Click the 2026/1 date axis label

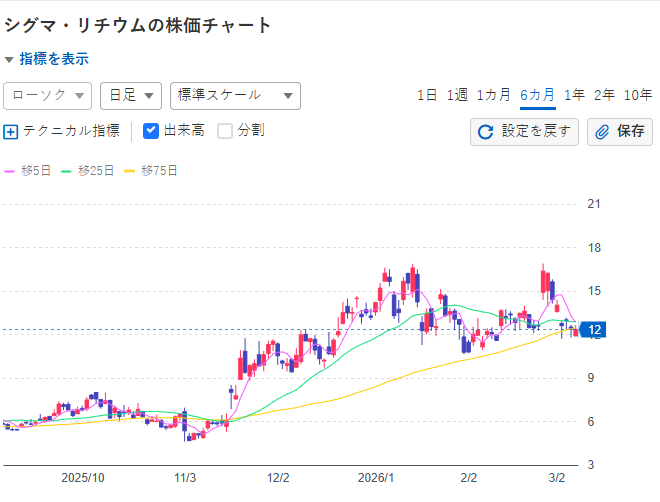click(376, 478)
